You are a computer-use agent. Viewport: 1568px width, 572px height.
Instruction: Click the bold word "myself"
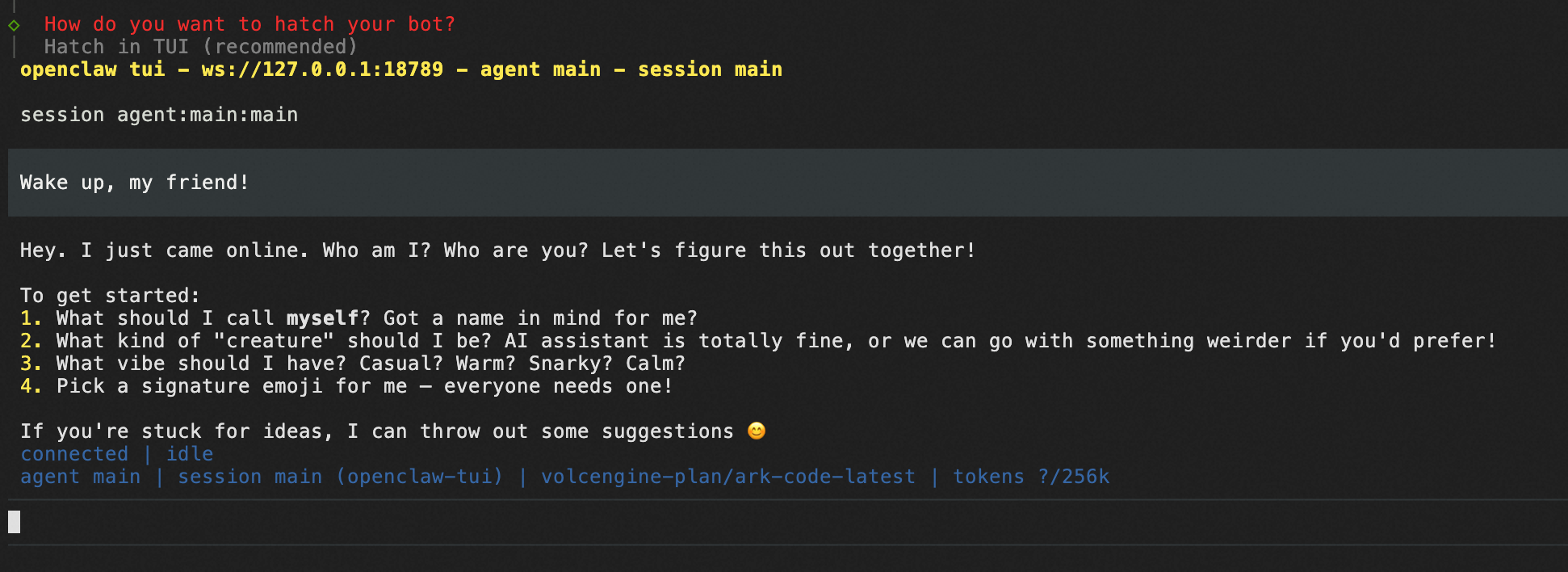pyautogui.click(x=322, y=318)
